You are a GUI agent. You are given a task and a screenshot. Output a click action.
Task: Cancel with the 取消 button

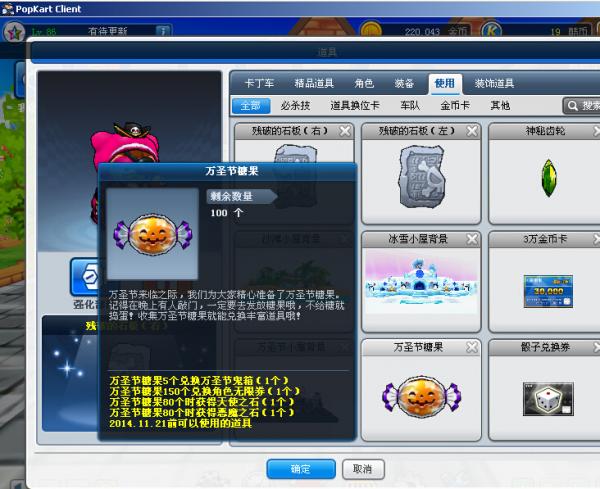363,469
